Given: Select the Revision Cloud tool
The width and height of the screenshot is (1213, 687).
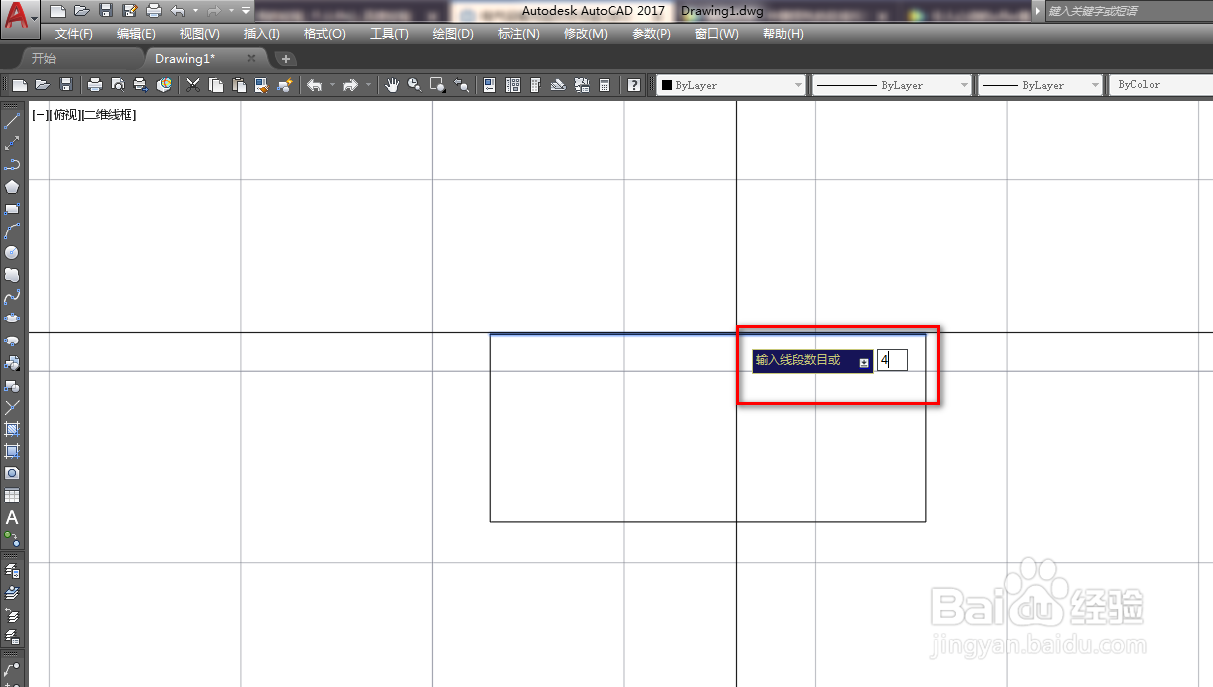Looking at the screenshot, I should (x=12, y=274).
